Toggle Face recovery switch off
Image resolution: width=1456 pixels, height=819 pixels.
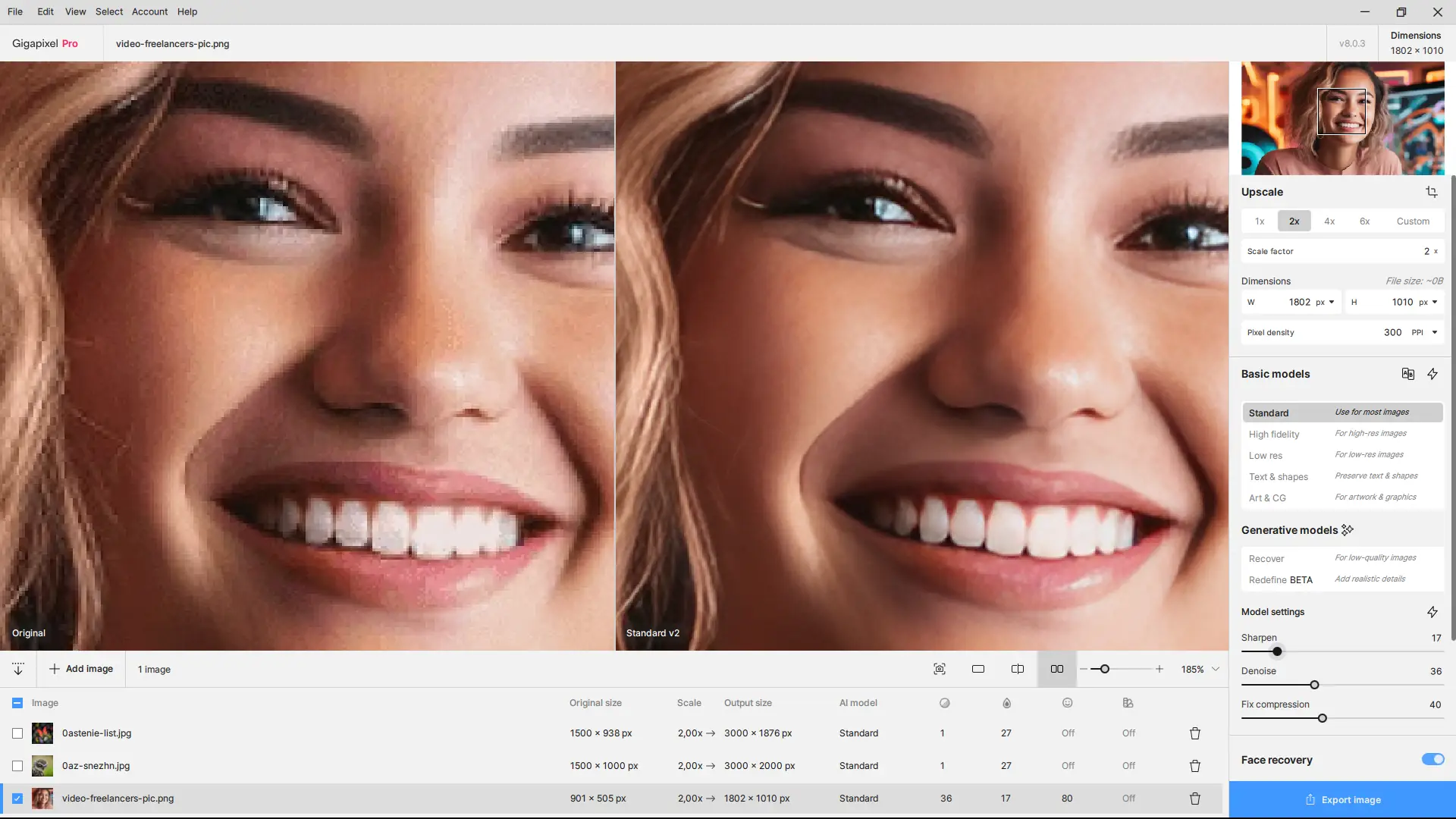[x=1432, y=759]
